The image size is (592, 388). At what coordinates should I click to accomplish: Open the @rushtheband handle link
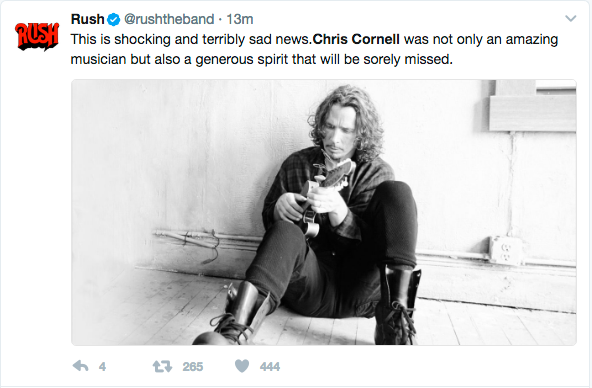point(169,19)
